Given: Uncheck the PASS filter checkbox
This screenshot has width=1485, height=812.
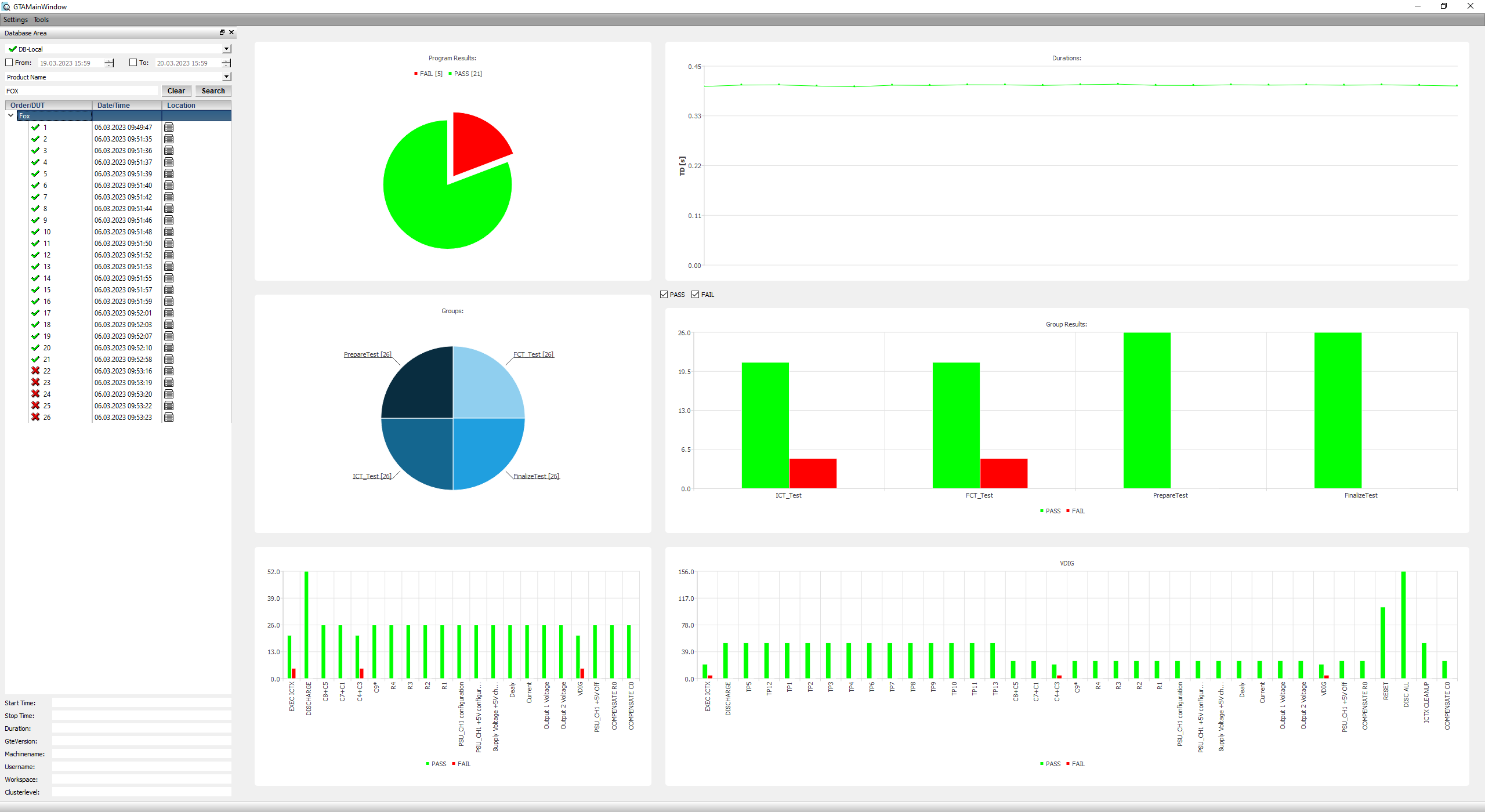Looking at the screenshot, I should click(664, 295).
